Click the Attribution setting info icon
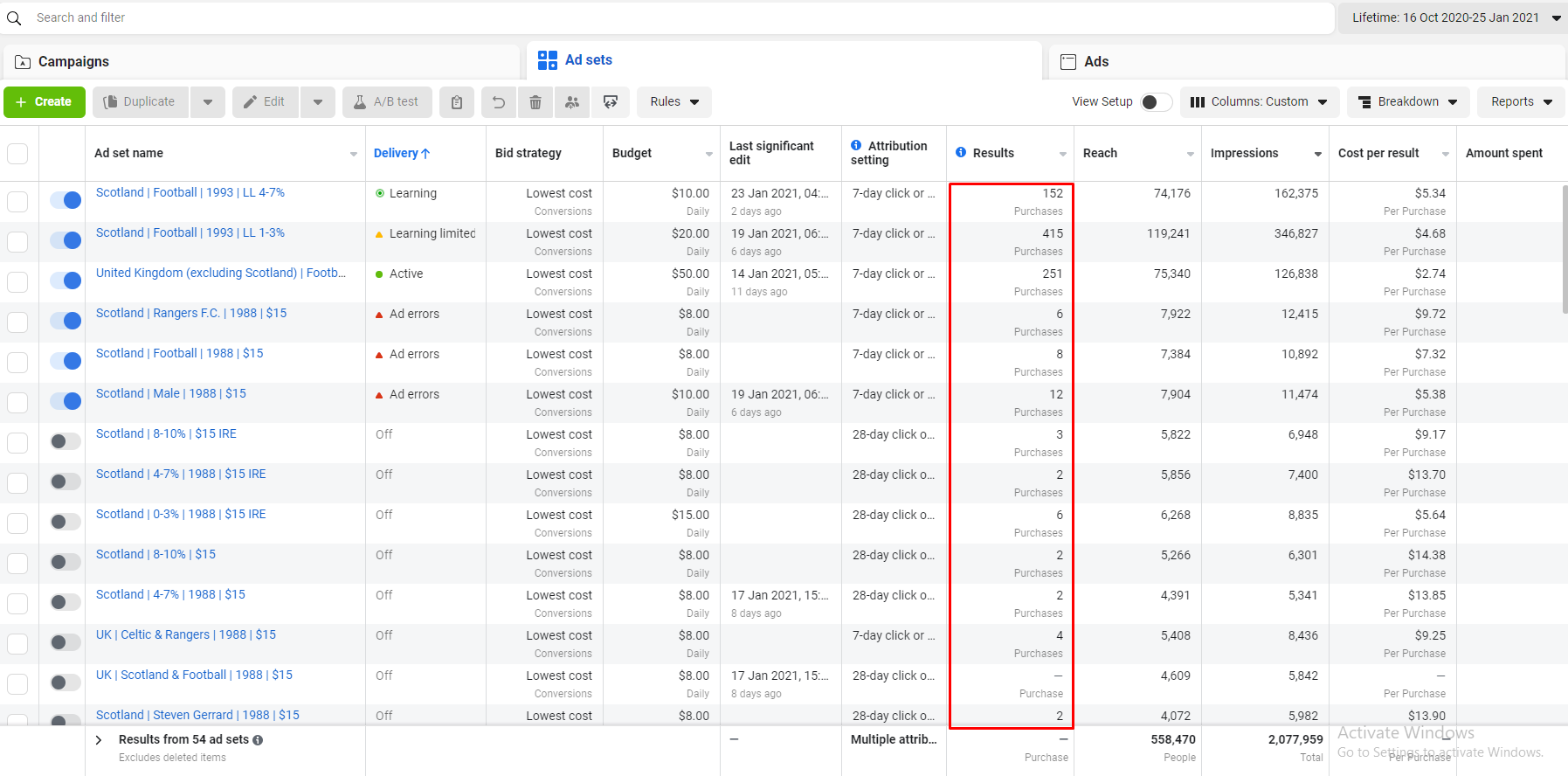 tap(856, 145)
